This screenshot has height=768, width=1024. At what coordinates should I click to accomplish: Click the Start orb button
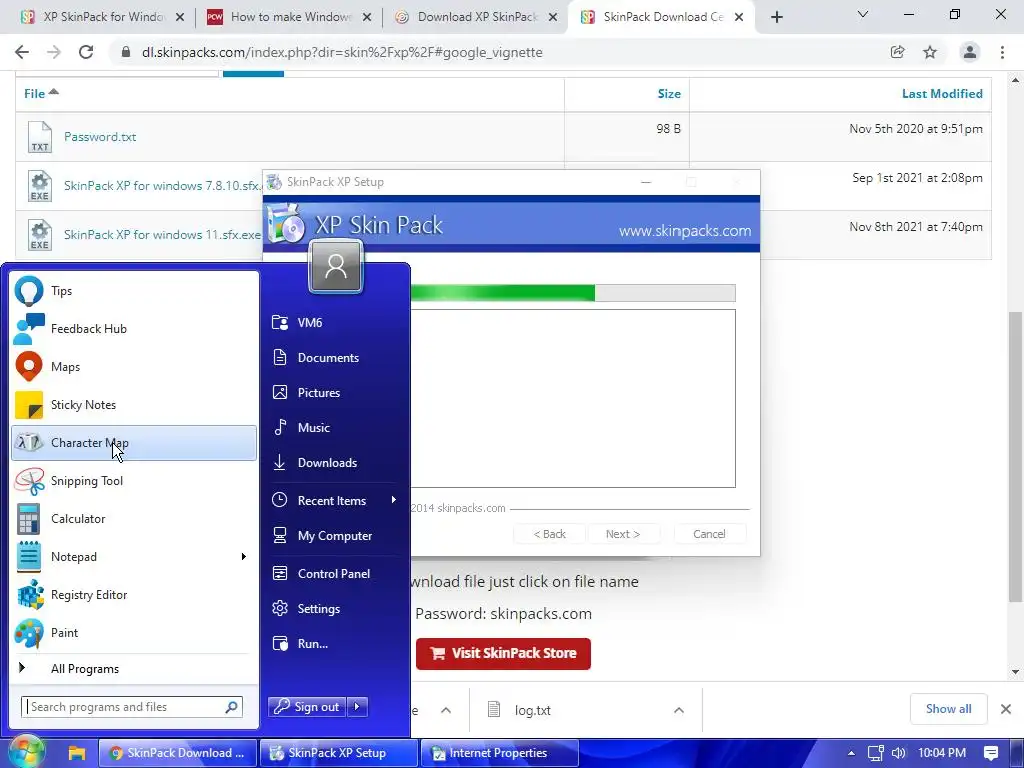(x=25, y=752)
